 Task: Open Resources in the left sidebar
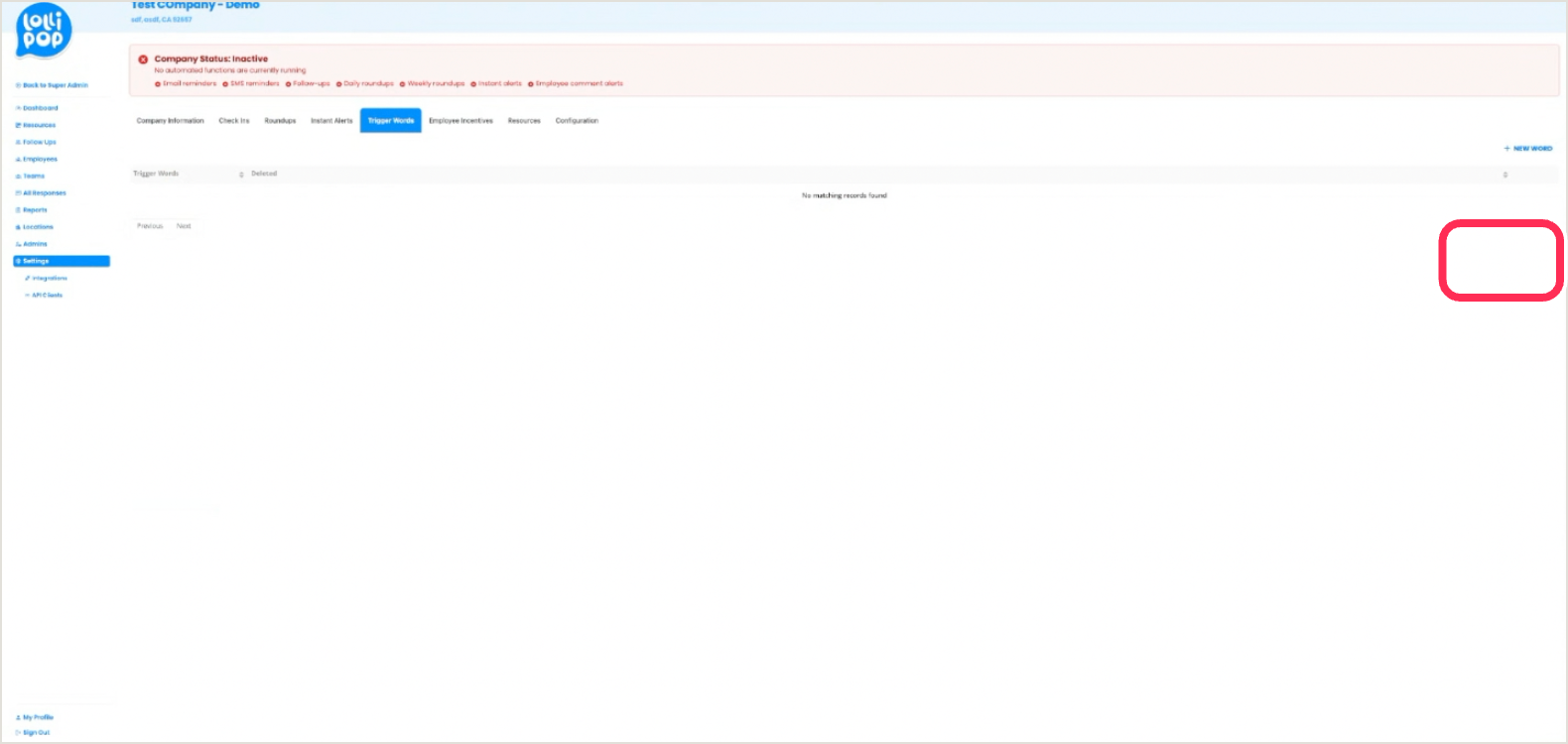(x=36, y=125)
